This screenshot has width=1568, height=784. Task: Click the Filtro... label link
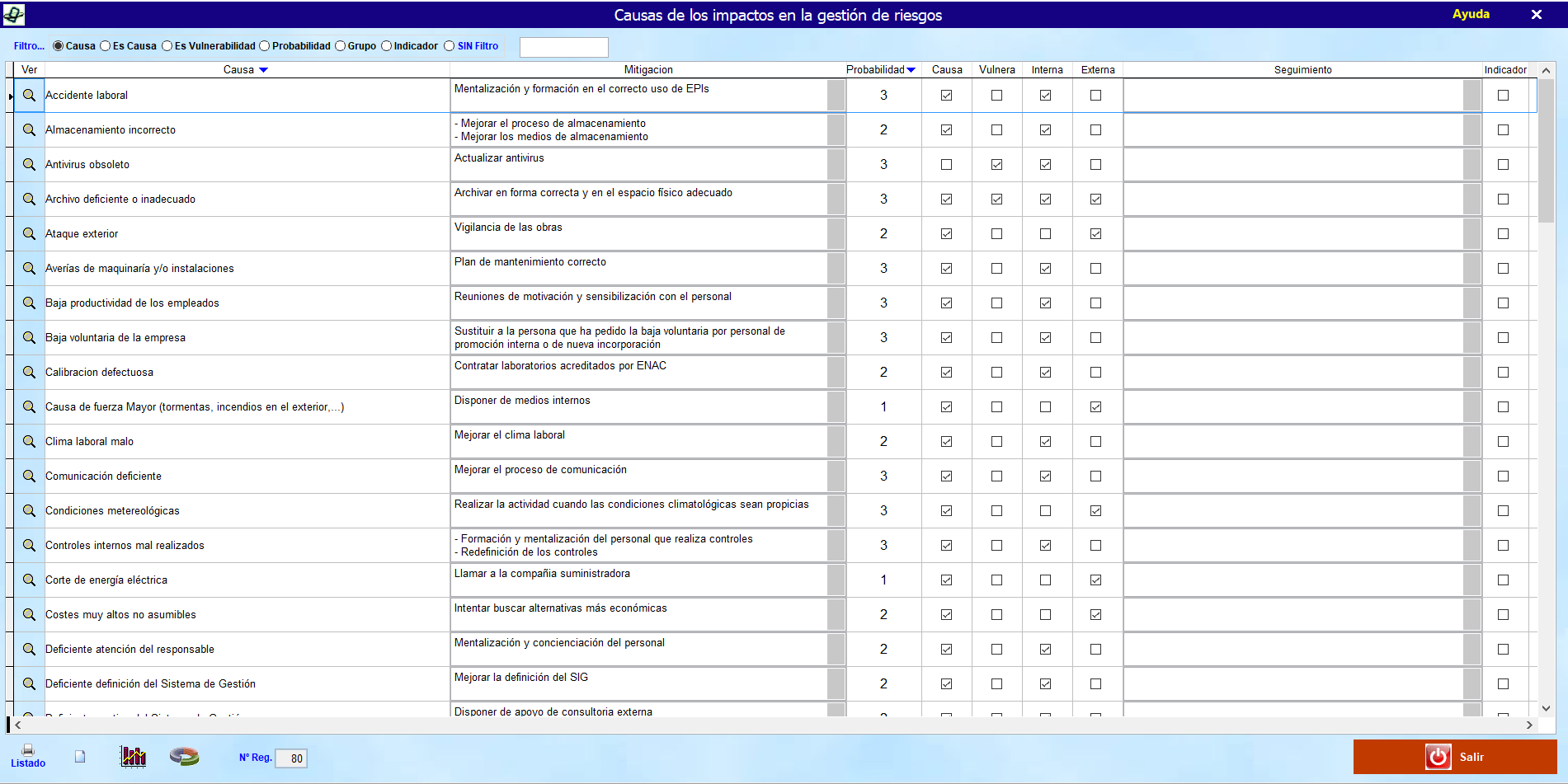click(29, 46)
